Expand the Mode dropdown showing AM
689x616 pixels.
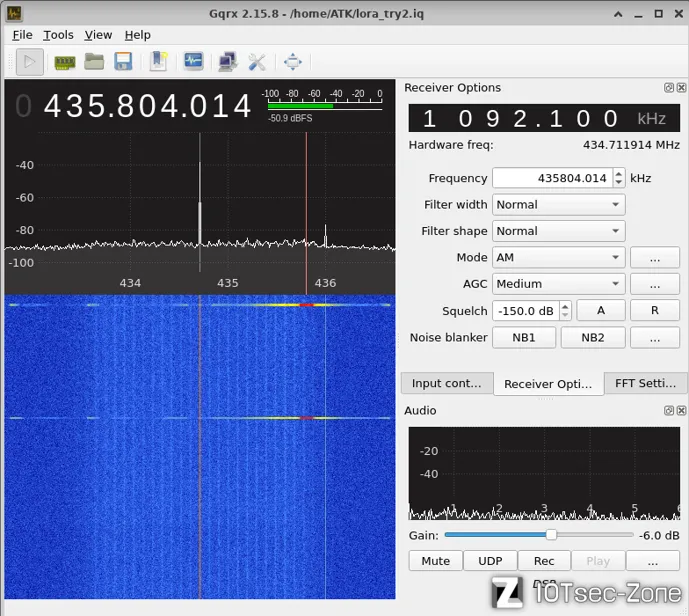[x=558, y=257]
